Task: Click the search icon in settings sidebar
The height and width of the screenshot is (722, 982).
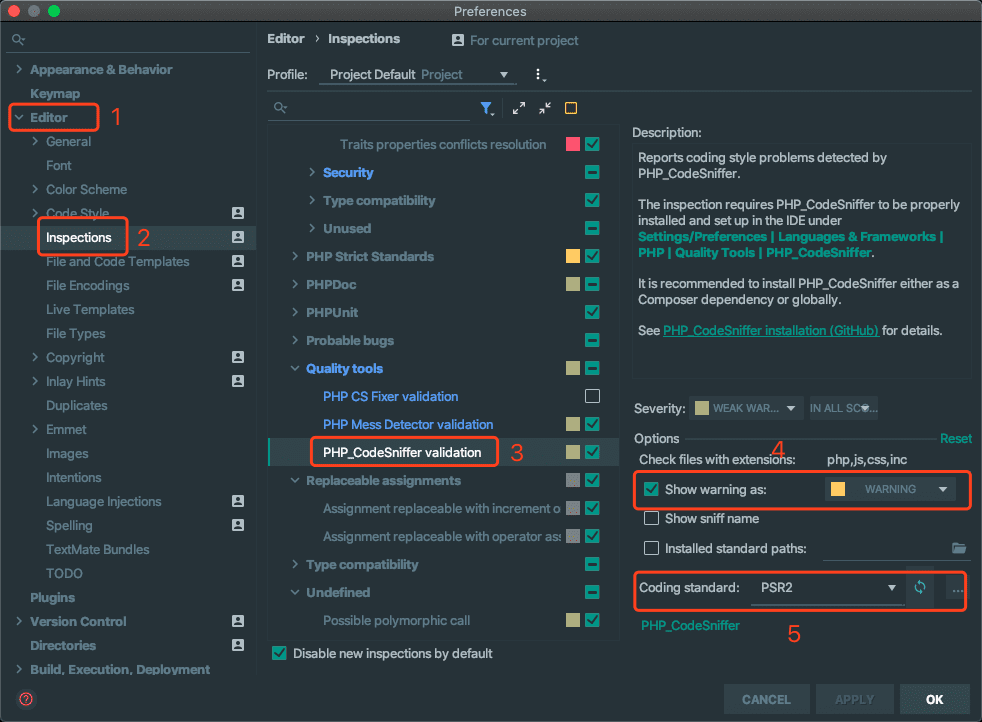Action: coord(18,39)
